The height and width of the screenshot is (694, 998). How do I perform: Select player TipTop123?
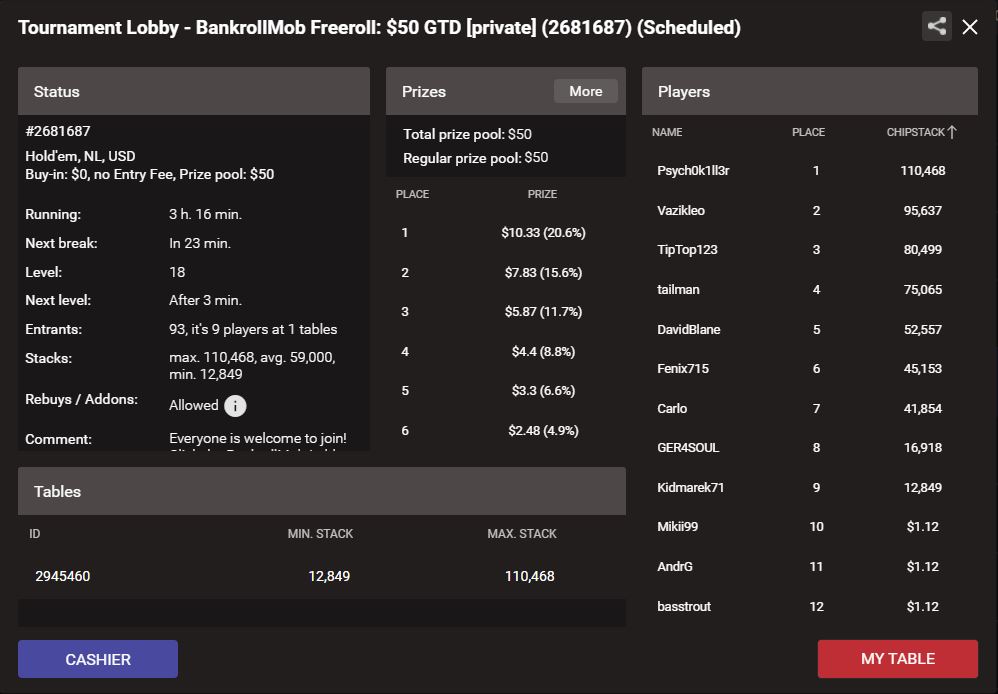(687, 250)
